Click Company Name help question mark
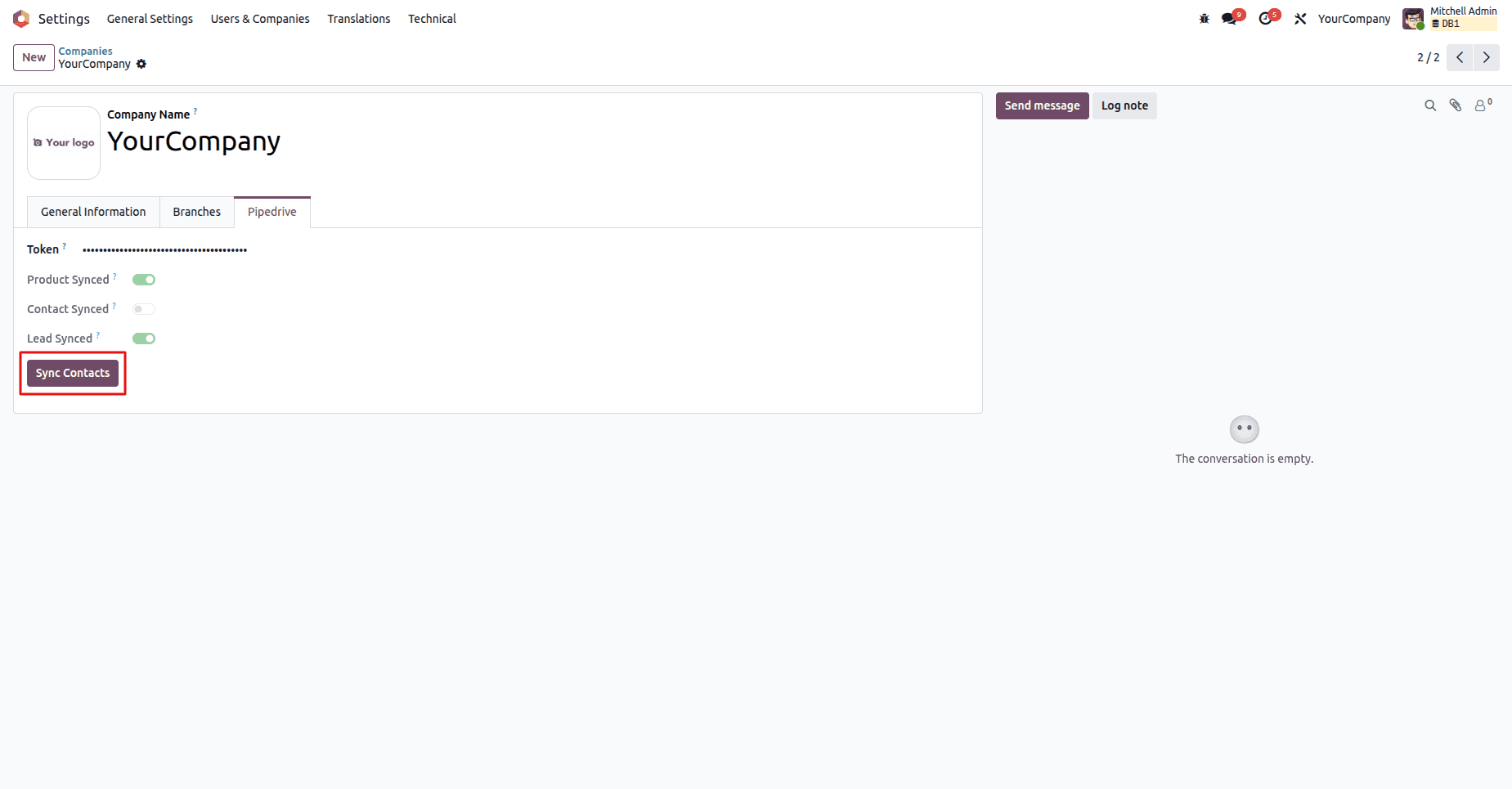 point(195,110)
